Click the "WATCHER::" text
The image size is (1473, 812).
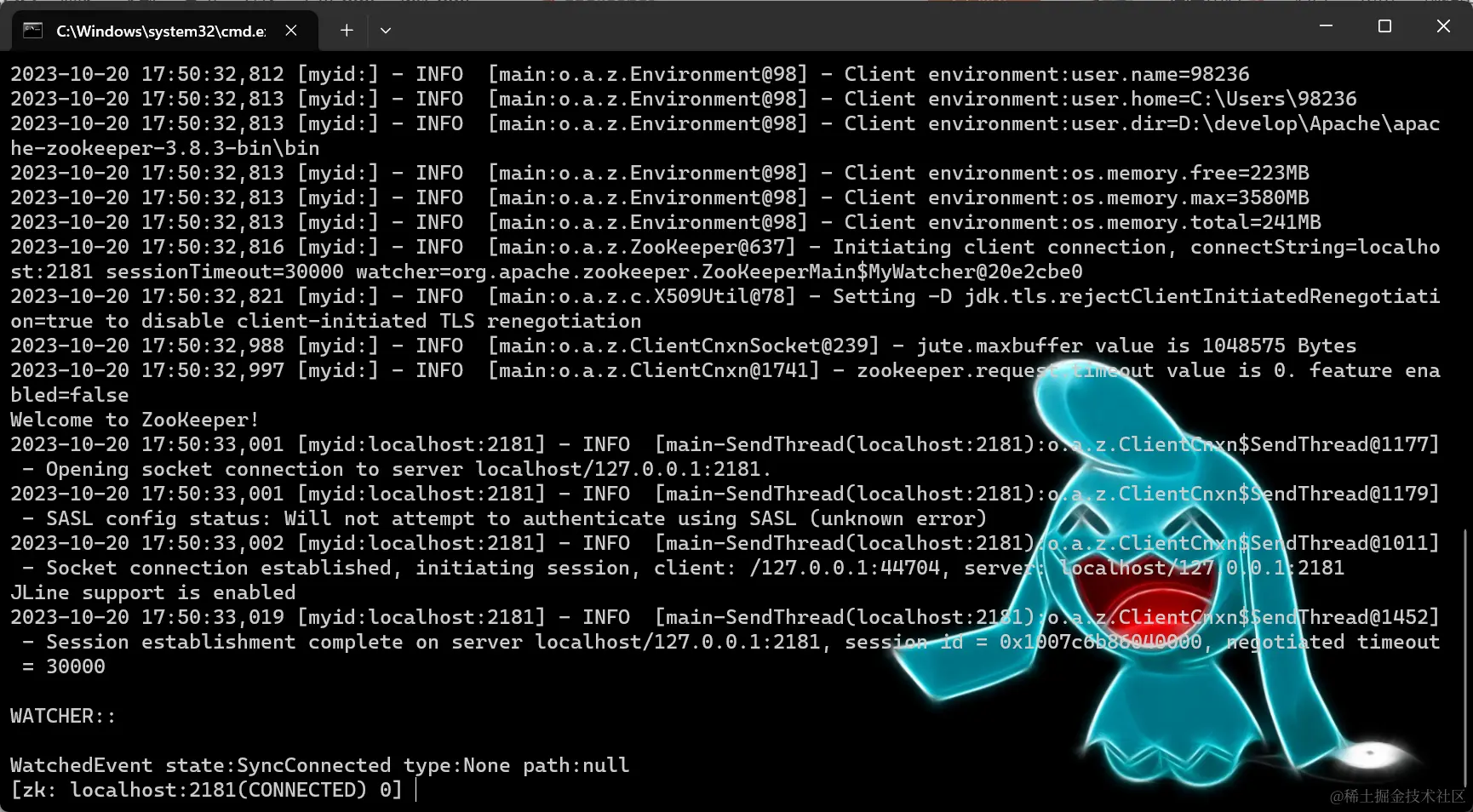pyautogui.click(x=63, y=716)
